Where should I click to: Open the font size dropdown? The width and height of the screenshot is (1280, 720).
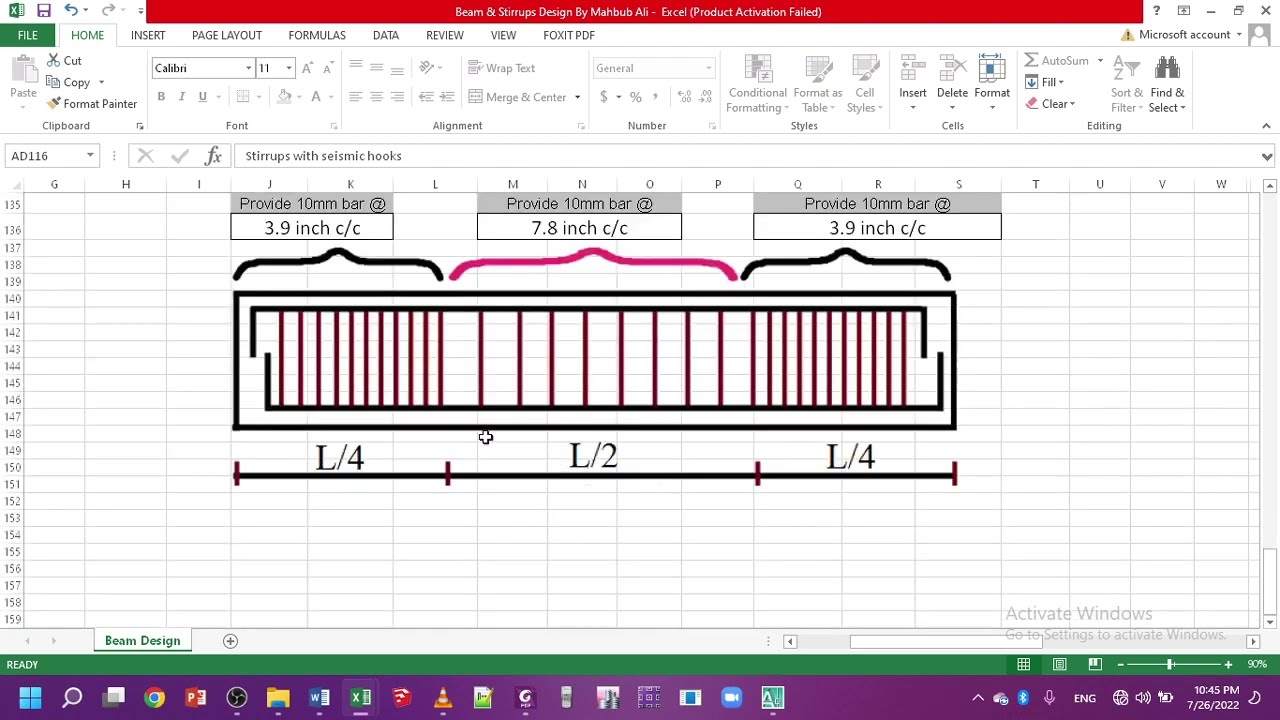point(289,68)
